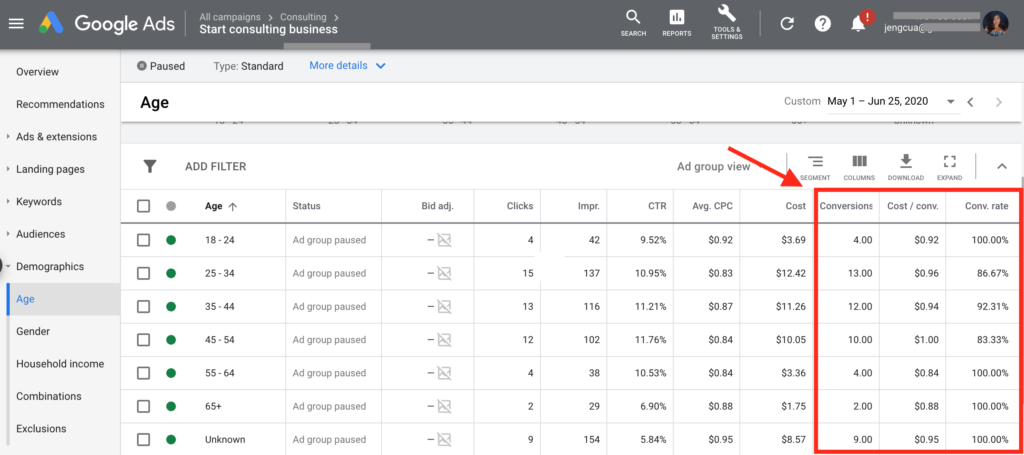Sort by Clicks column header
Screen dimensions: 1024x455
(520, 206)
